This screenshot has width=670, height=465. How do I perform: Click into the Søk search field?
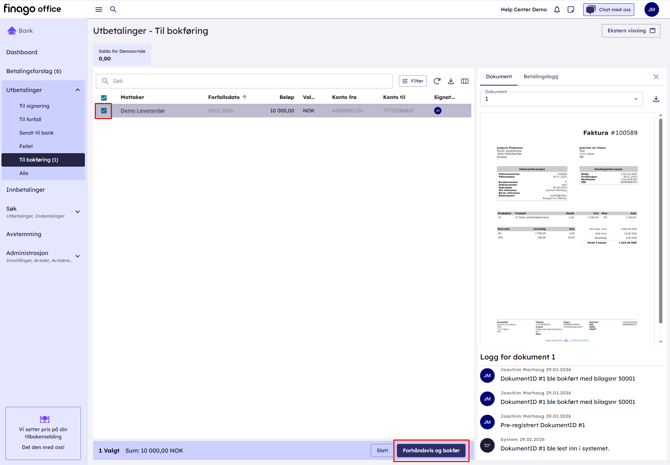(244, 81)
